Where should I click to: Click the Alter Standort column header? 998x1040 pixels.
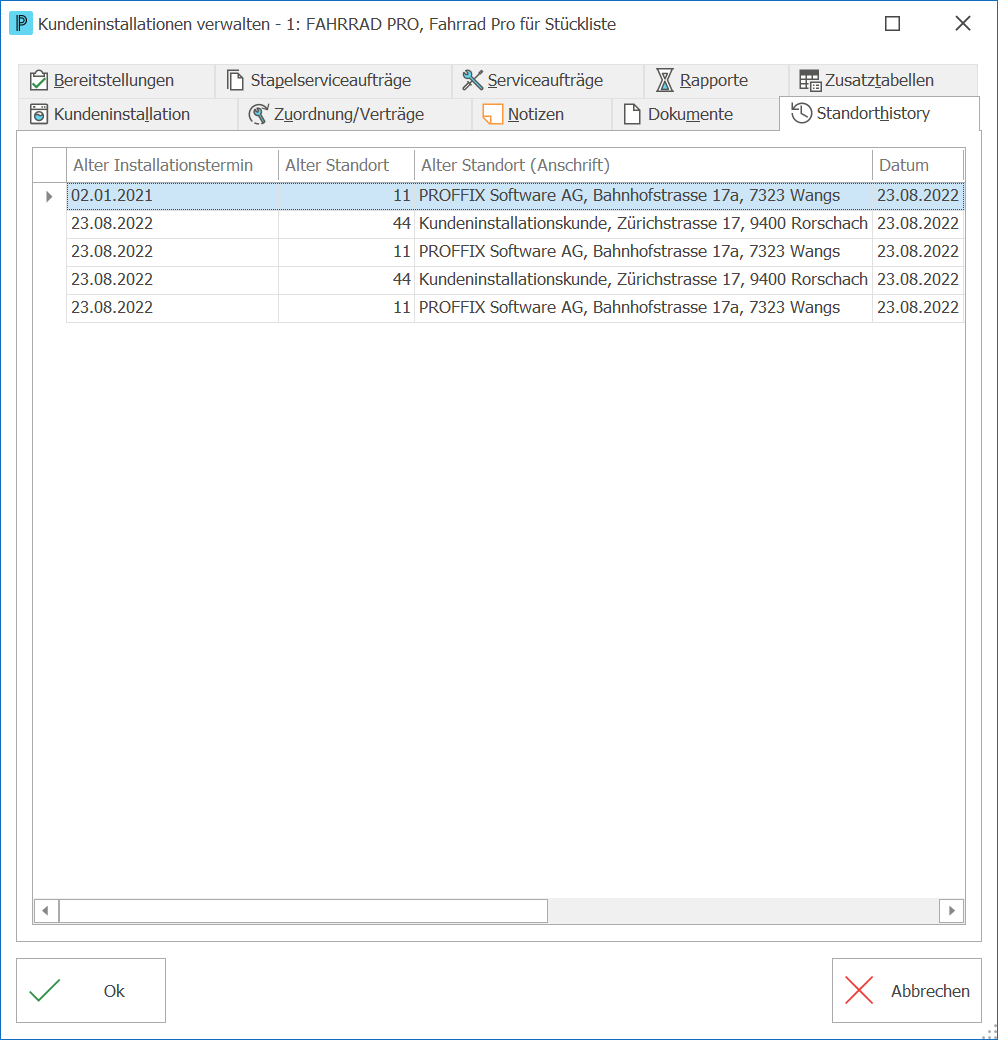346,165
